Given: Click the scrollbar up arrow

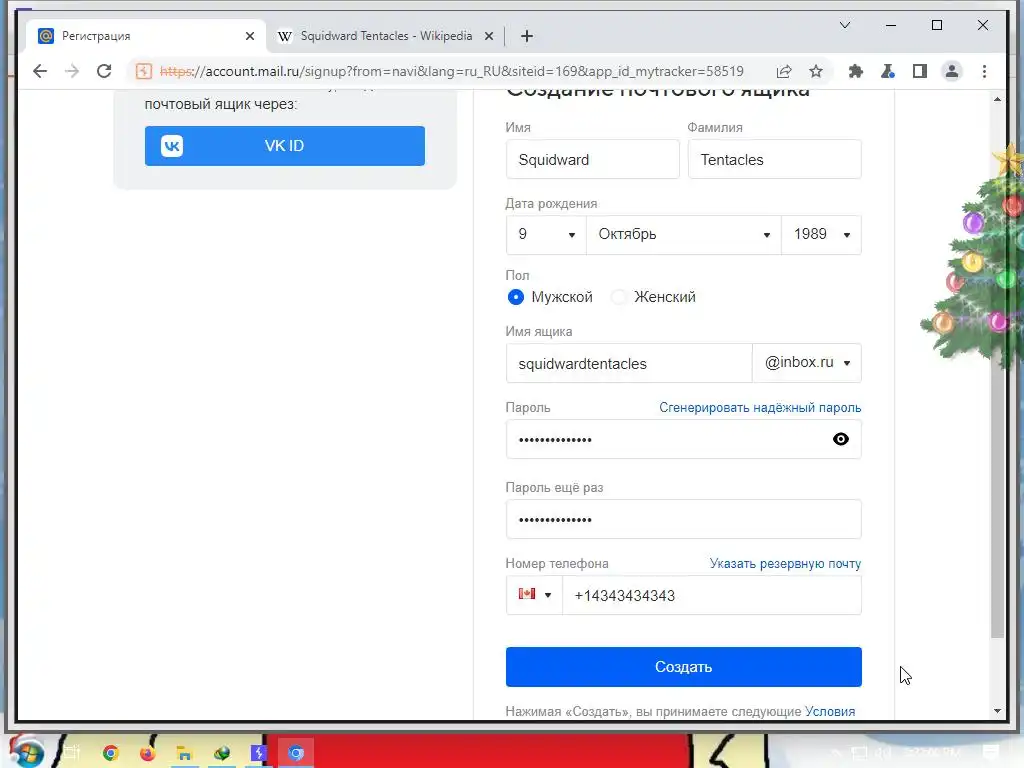Looking at the screenshot, I should tap(997, 99).
